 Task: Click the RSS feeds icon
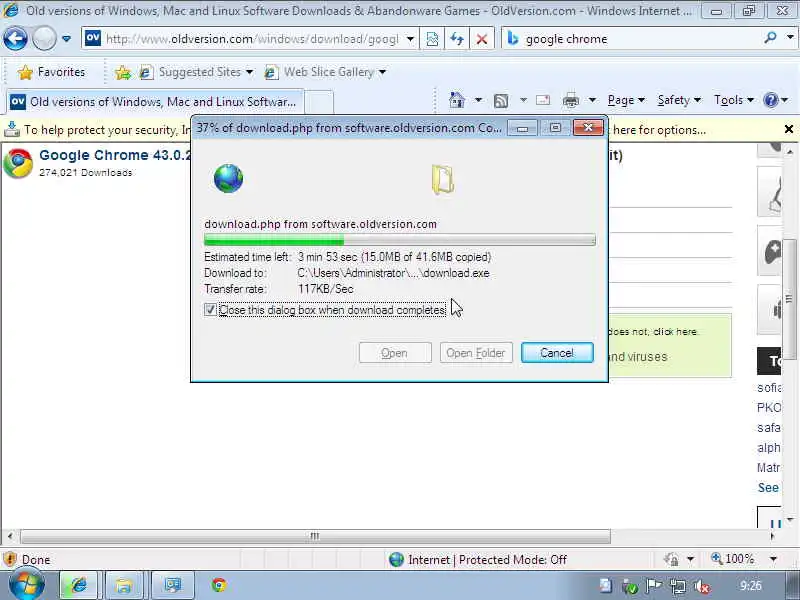click(501, 101)
